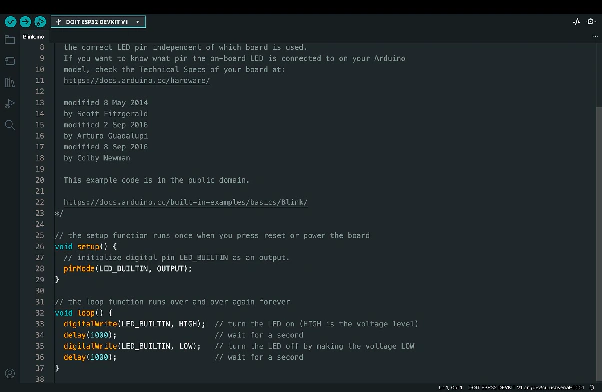Click line "If you want to know what pin"
This screenshot has height=392, width=602.
click(234, 58)
